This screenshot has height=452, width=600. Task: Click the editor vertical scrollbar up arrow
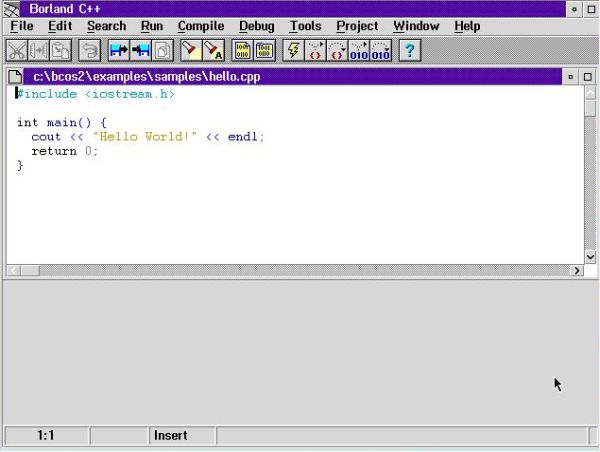(590, 92)
